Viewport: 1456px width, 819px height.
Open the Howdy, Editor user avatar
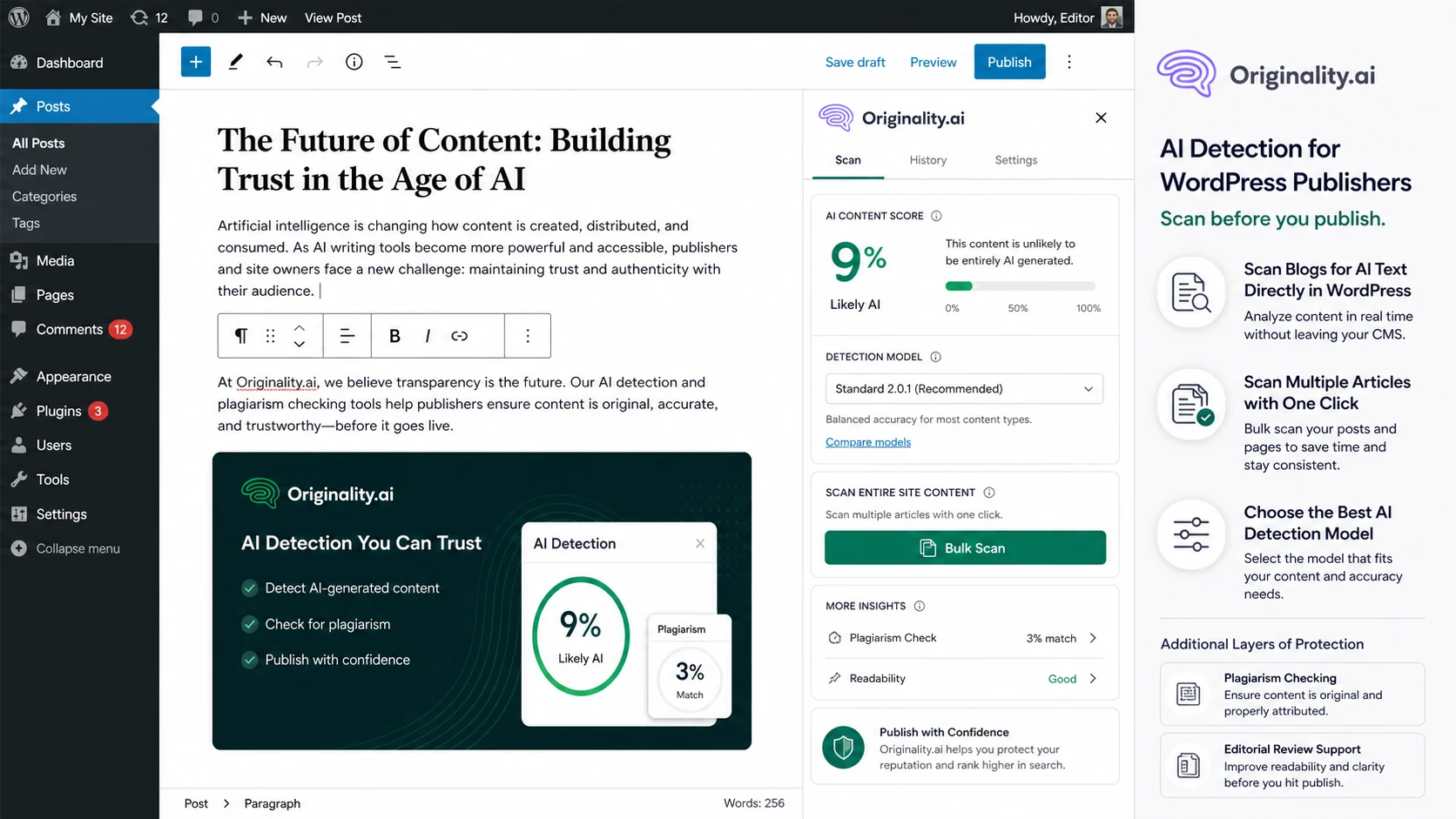coord(1111,17)
